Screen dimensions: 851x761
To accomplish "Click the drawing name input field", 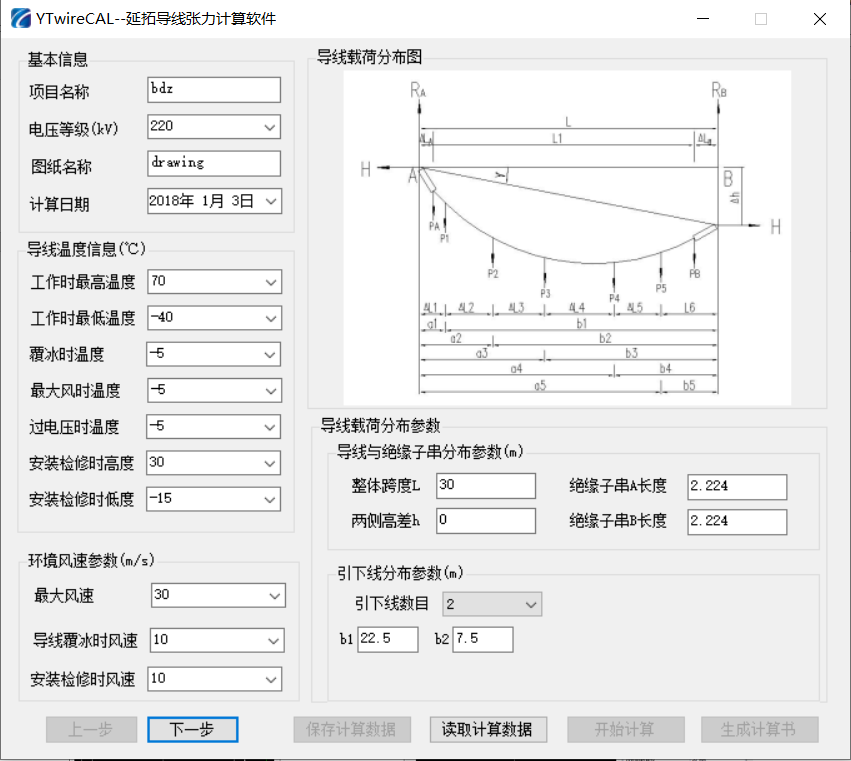I will click(x=213, y=163).
